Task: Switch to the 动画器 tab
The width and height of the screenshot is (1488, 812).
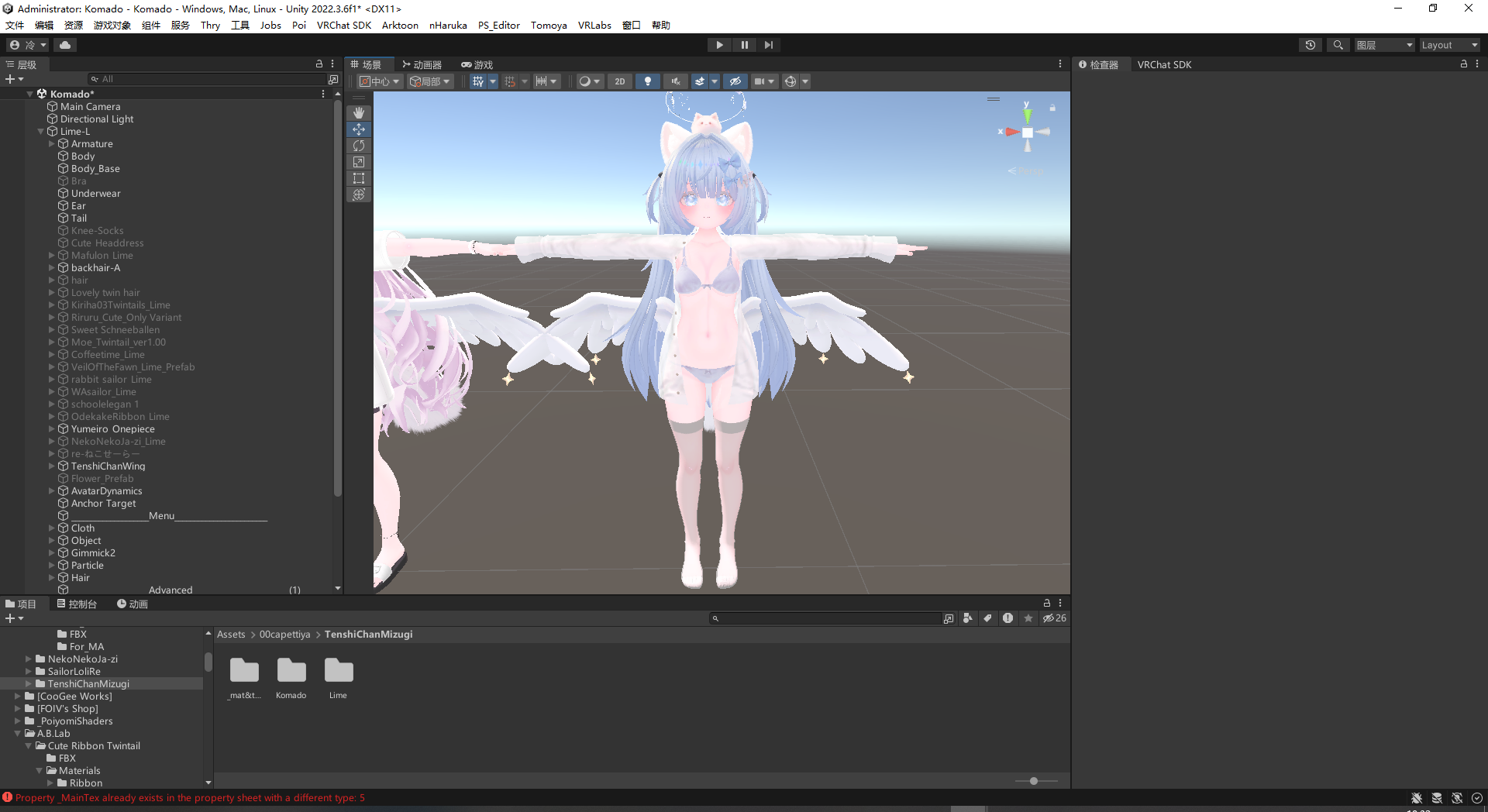Action: click(422, 65)
